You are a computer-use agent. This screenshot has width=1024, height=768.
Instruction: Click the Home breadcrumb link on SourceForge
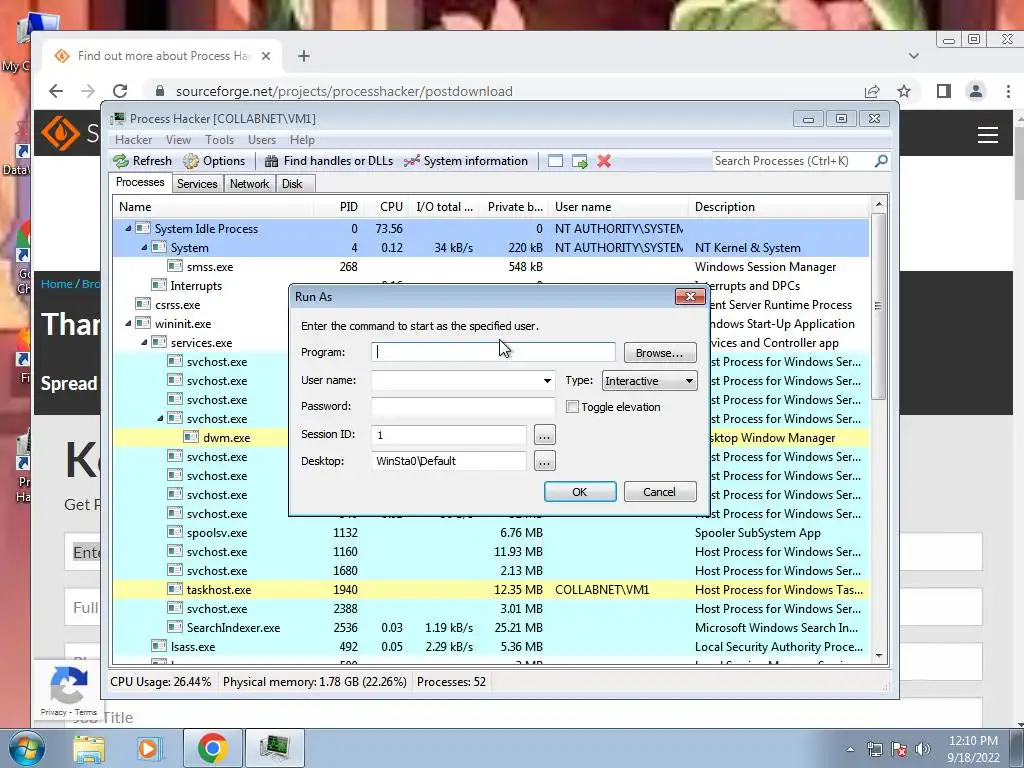(56, 284)
